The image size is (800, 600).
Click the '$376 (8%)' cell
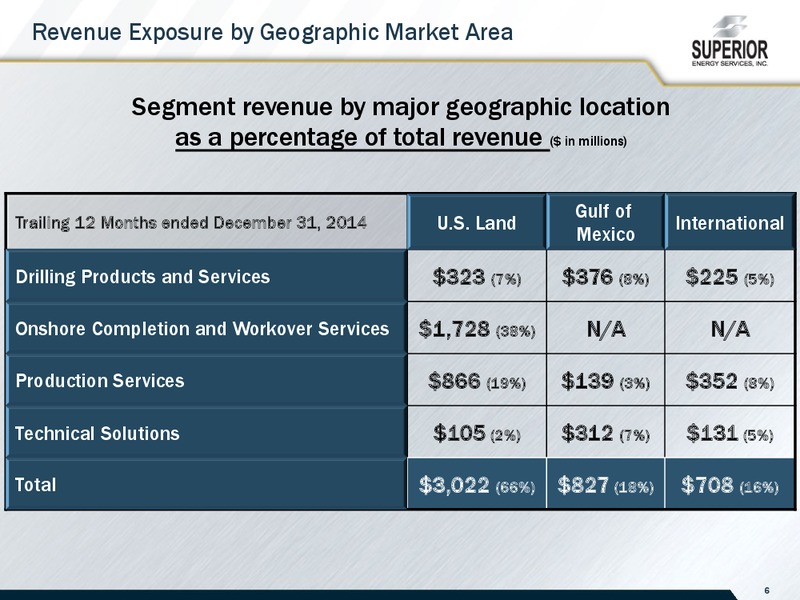[605, 277]
